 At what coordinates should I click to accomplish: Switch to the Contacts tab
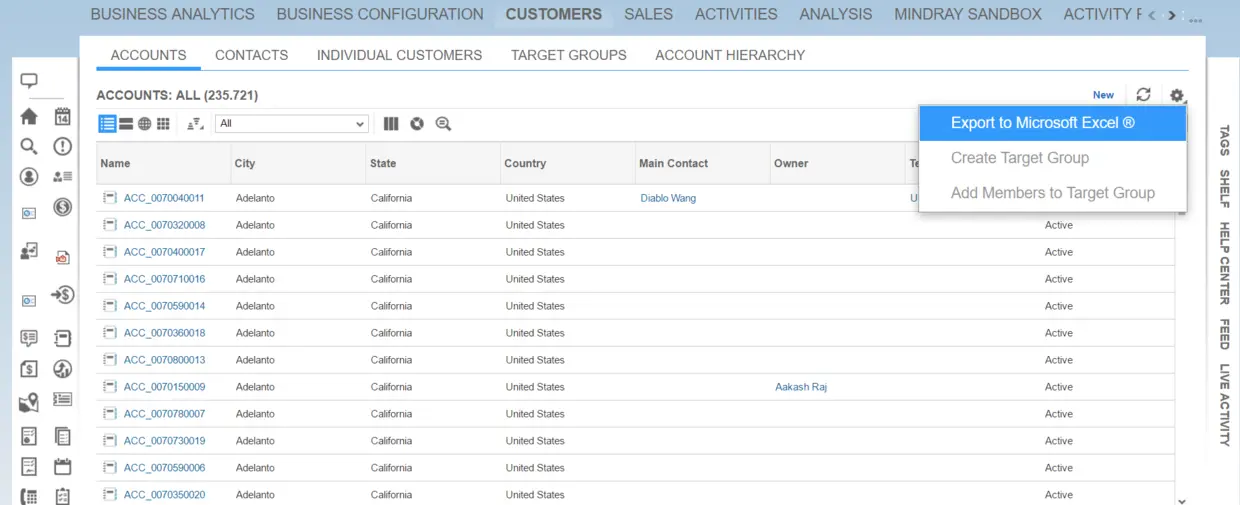[251, 55]
